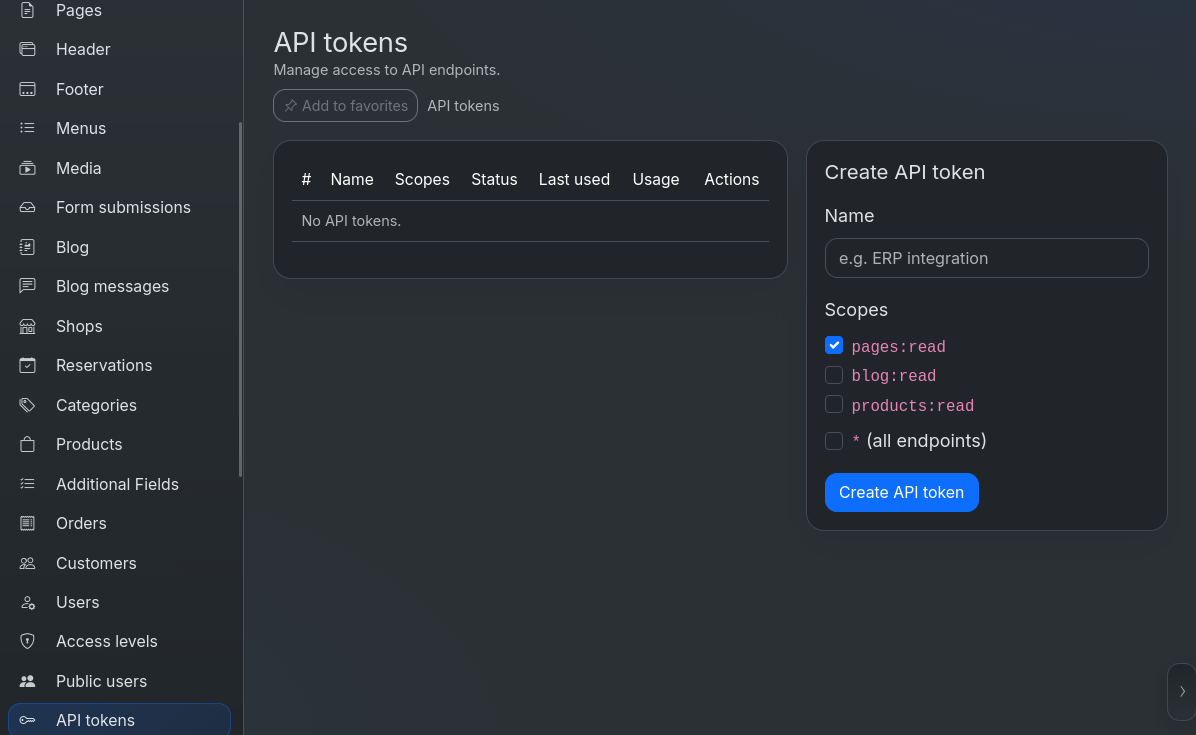Click the Orders icon in sidebar
The width and height of the screenshot is (1196, 735).
click(27, 523)
